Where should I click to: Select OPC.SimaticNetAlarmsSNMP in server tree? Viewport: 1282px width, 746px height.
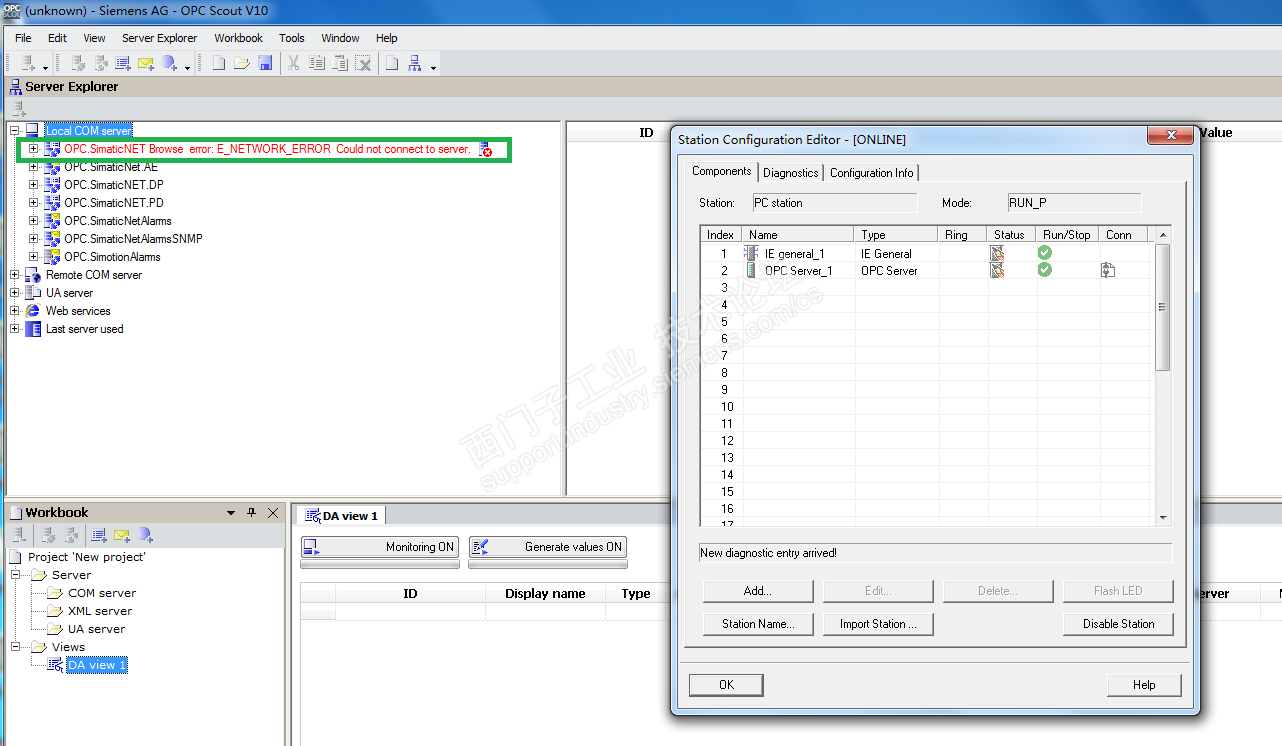[133, 239]
